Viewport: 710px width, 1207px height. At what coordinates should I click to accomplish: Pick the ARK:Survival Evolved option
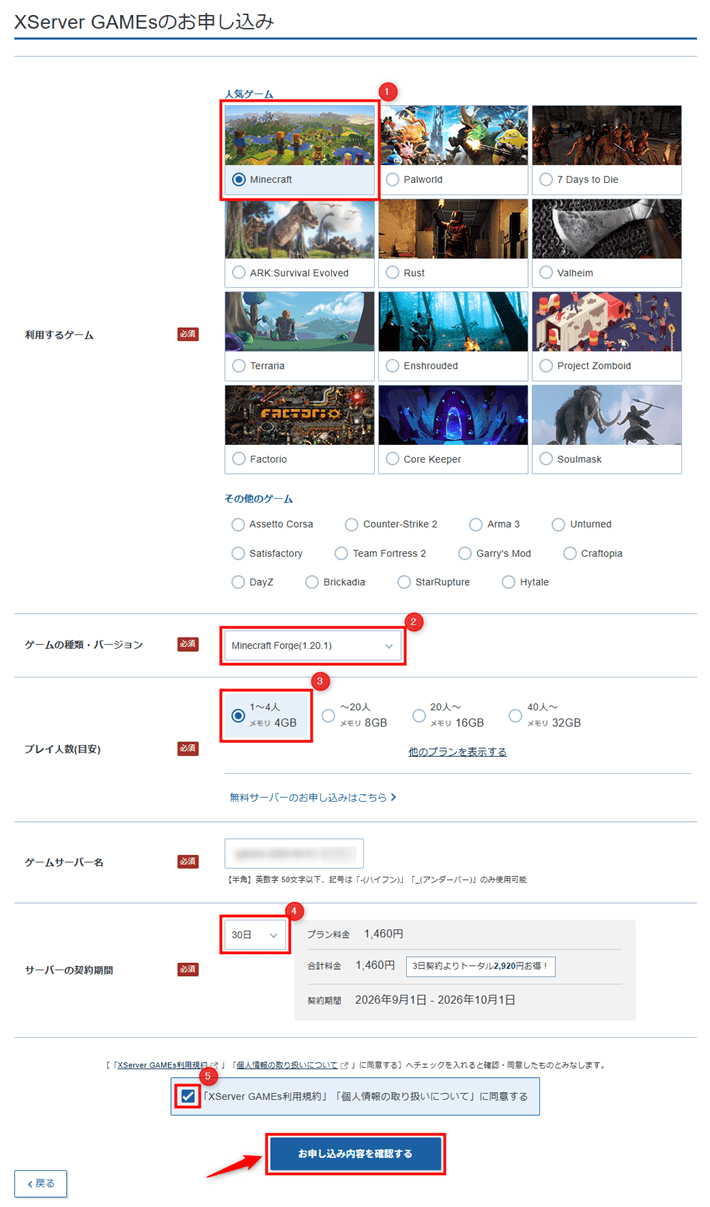point(238,273)
